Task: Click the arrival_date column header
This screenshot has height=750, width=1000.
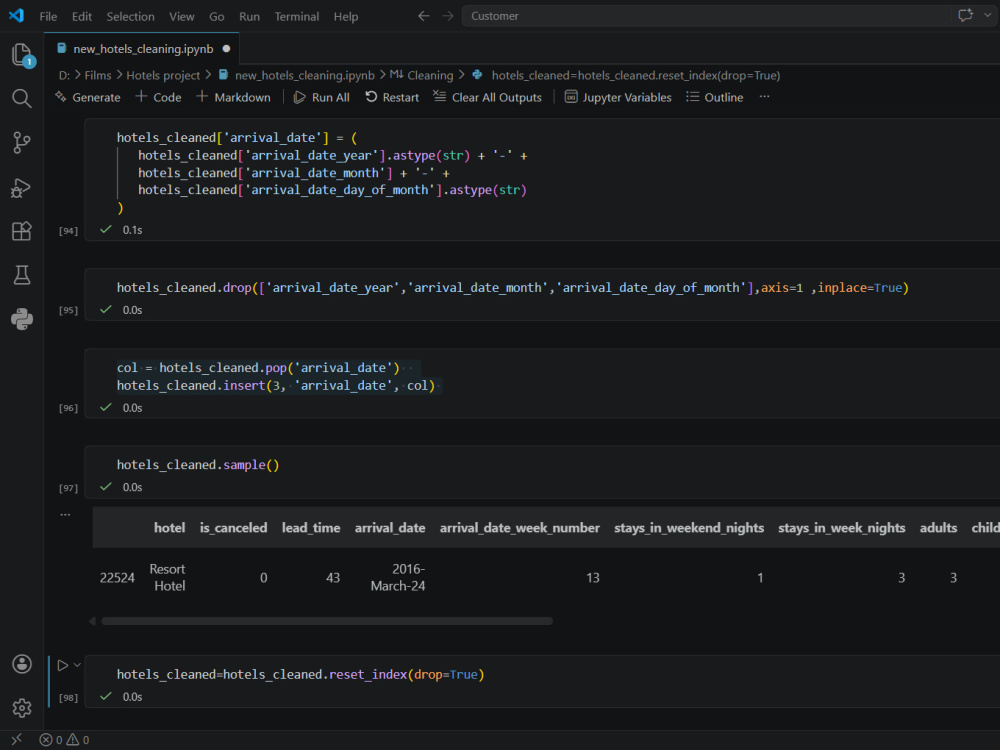Action: (x=390, y=528)
